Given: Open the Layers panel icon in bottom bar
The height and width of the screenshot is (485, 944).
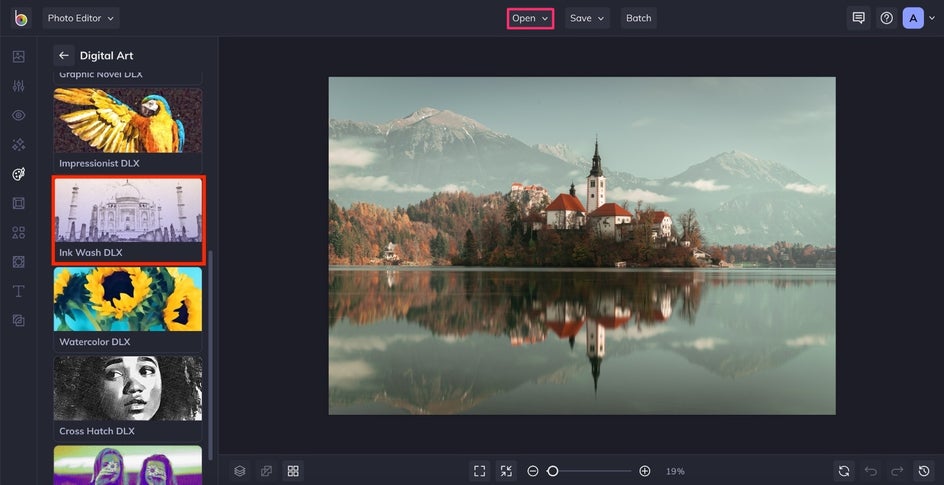Looking at the screenshot, I should 240,471.
